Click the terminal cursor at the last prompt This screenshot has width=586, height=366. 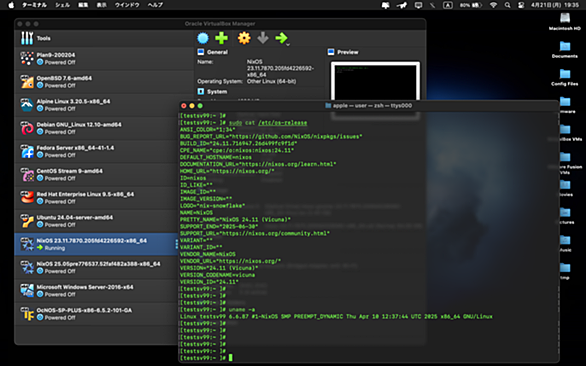pos(231,358)
